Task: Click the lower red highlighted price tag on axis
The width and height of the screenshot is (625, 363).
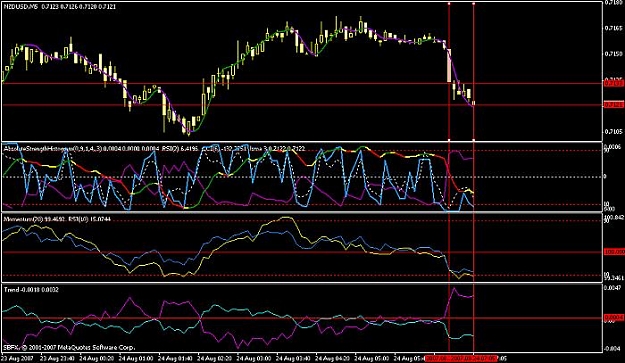Action: [614, 105]
